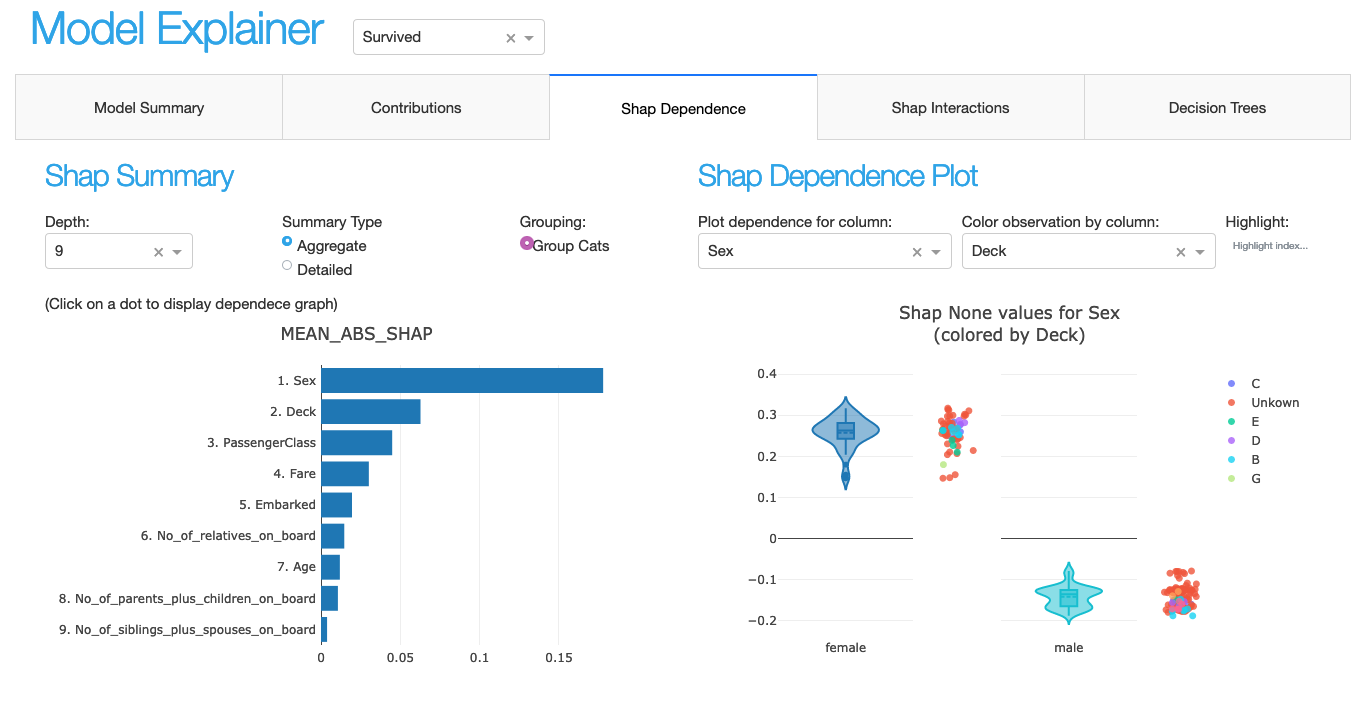The height and width of the screenshot is (719, 1366).
Task: Clear the Deck selection with its x icon
Action: click(1180, 251)
